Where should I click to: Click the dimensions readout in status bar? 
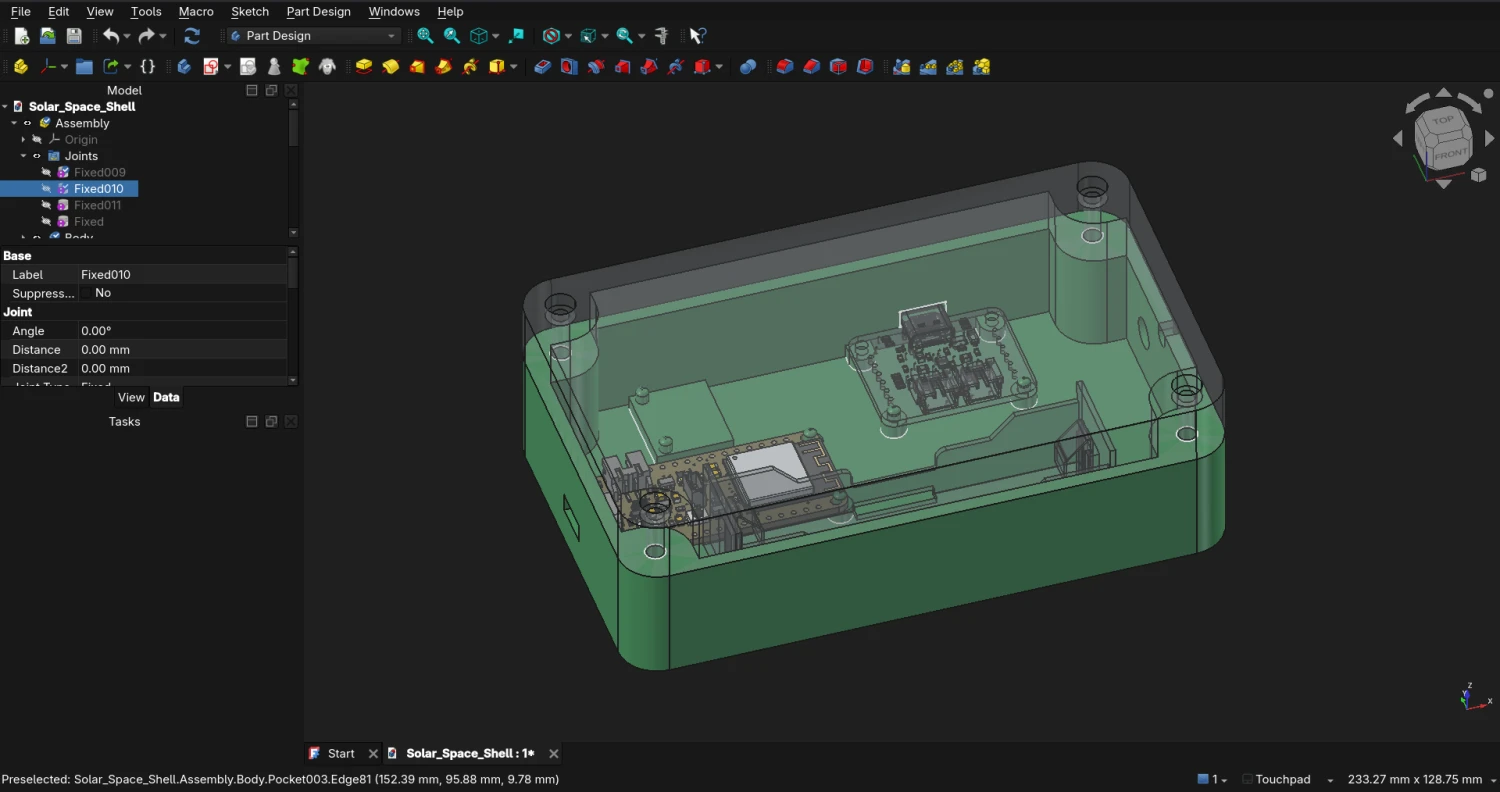click(x=1415, y=779)
